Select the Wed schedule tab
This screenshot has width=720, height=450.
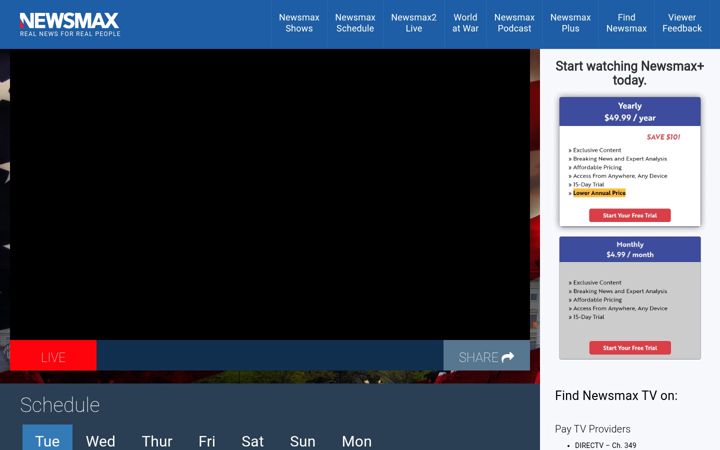pos(100,441)
